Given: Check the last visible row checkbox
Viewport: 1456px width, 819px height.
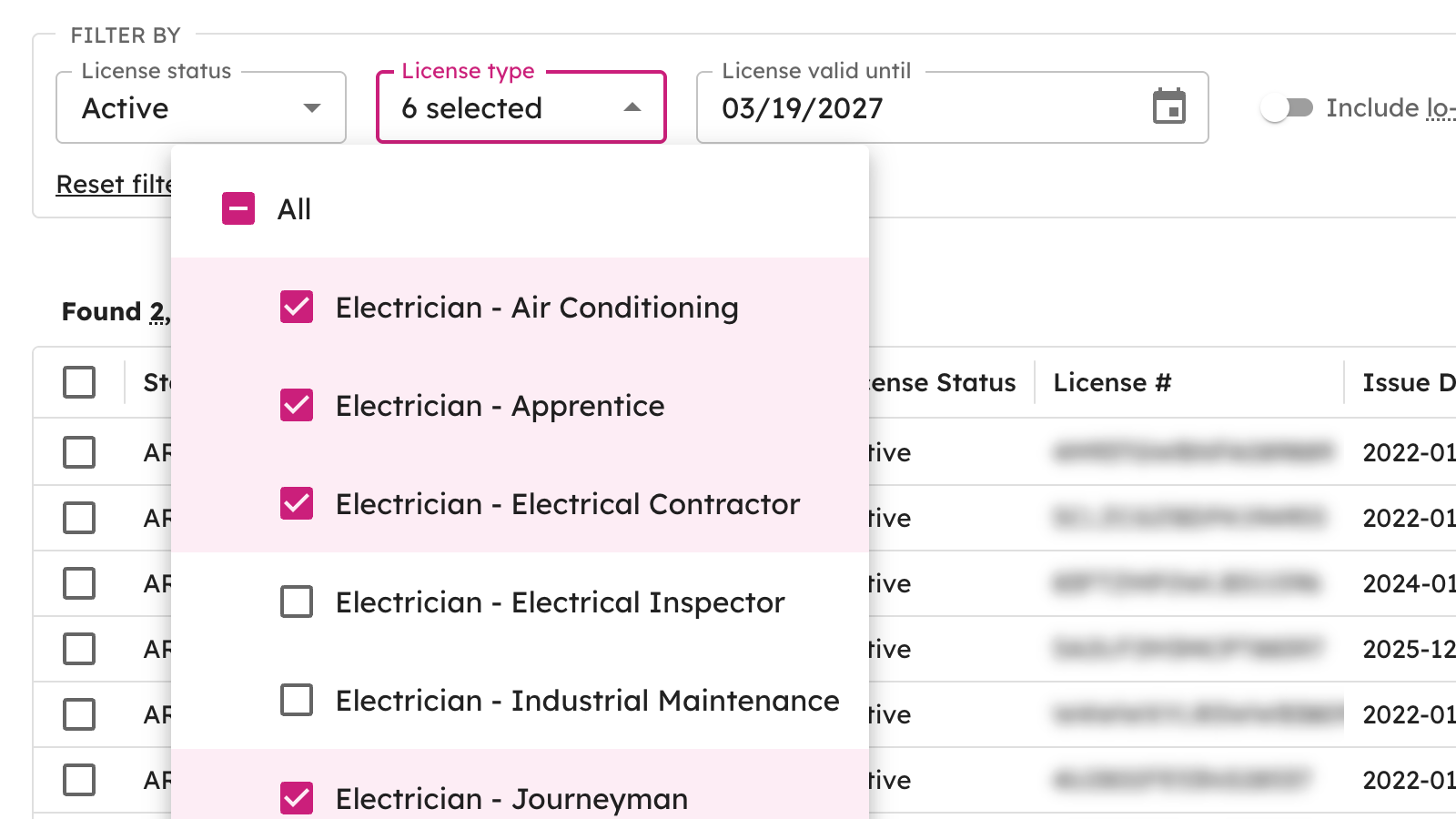Looking at the screenshot, I should (x=79, y=780).
